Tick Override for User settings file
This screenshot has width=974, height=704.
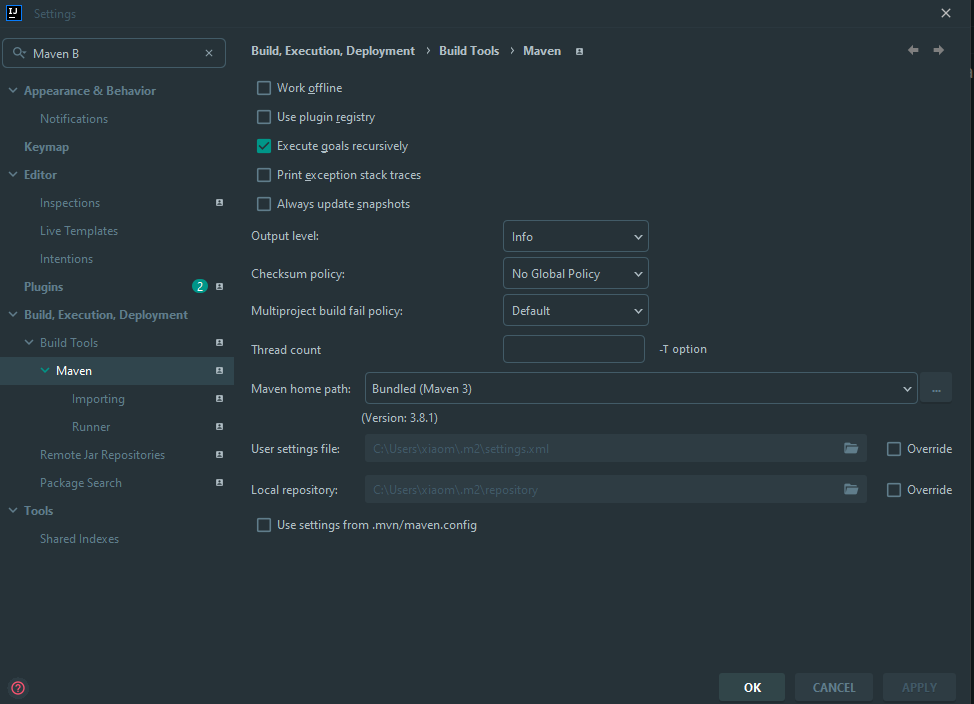click(x=893, y=449)
